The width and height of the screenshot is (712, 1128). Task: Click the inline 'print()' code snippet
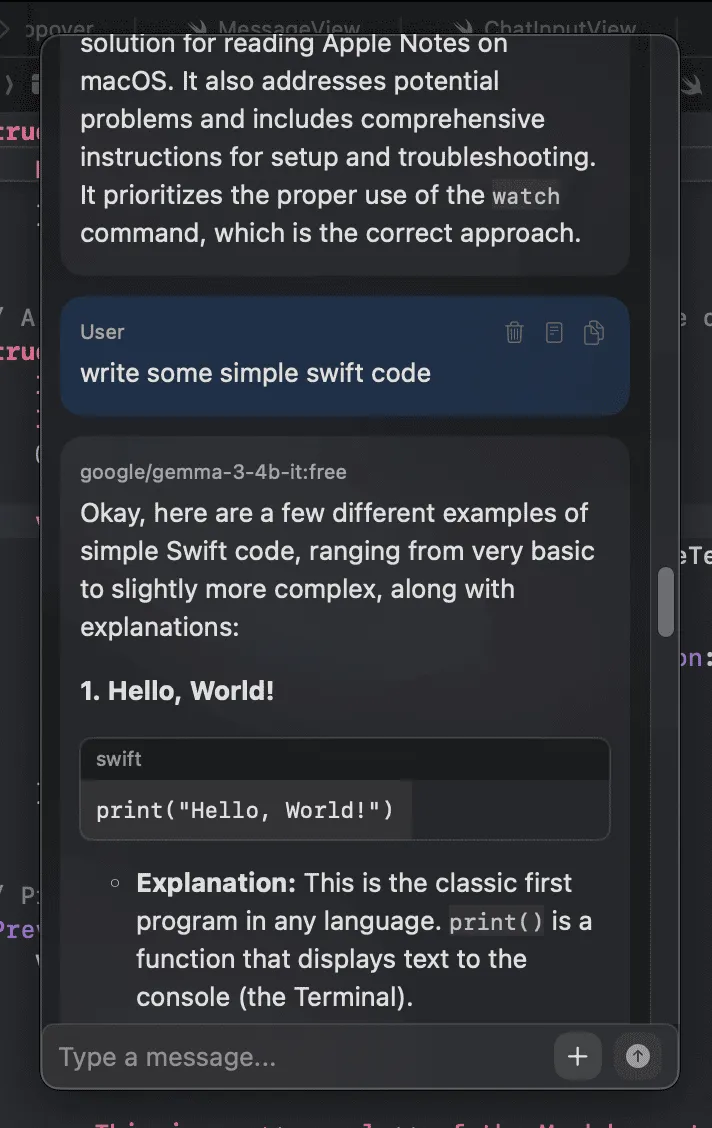click(496, 921)
